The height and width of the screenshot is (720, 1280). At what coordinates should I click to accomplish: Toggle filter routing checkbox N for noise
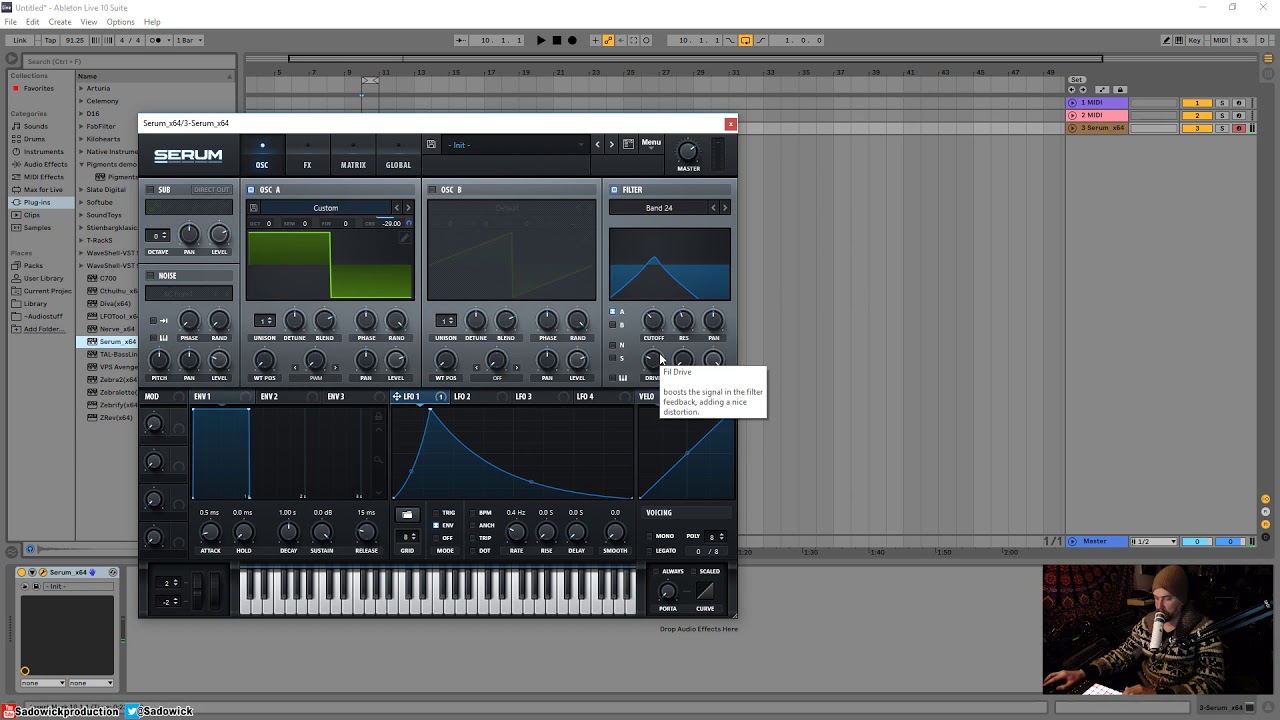[613, 345]
